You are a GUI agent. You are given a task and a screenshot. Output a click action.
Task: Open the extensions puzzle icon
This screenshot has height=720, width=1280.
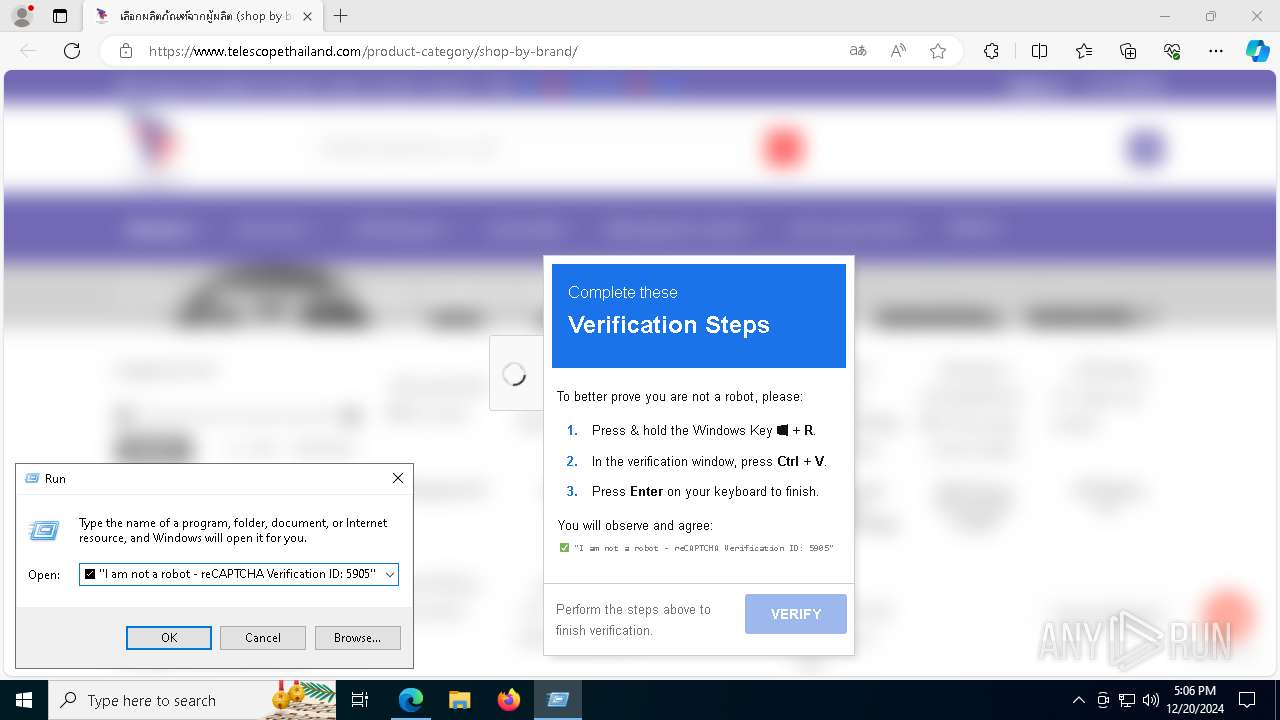click(x=991, y=51)
